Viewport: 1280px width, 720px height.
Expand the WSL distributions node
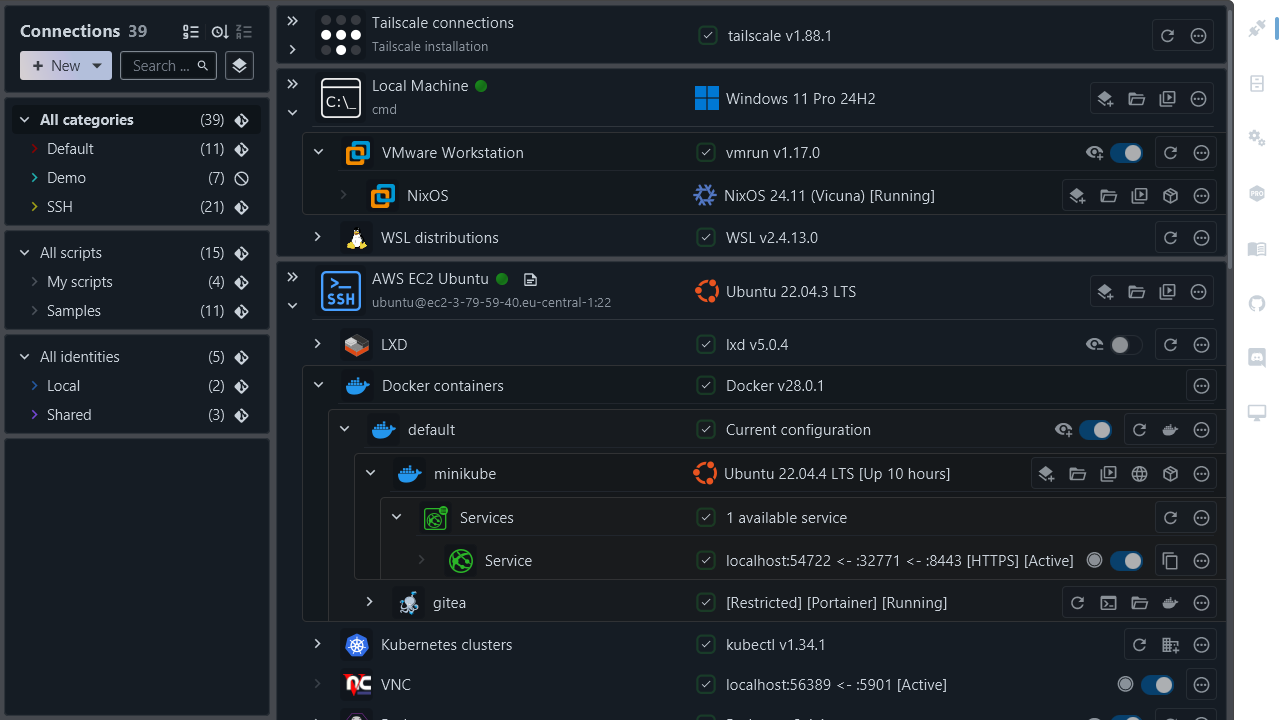[x=317, y=238]
